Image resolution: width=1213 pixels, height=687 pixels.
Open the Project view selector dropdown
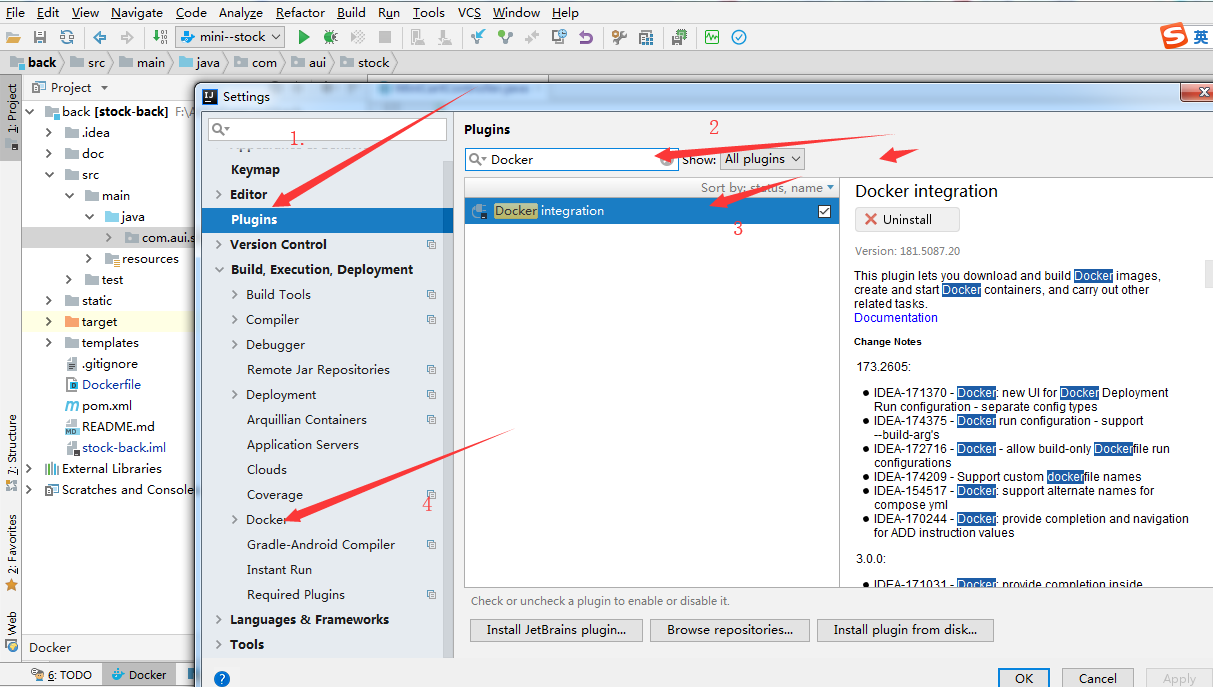pyautogui.click(x=71, y=88)
